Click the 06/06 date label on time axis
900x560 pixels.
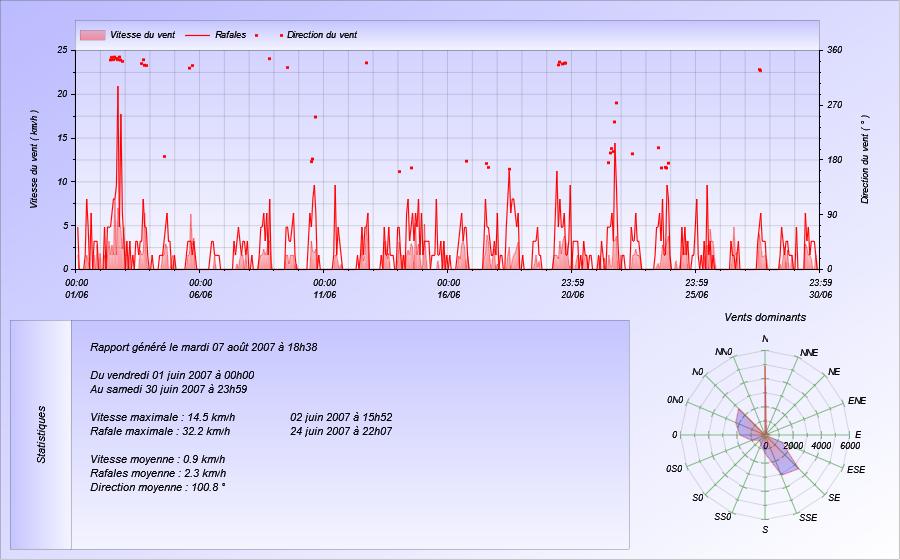tap(200, 294)
